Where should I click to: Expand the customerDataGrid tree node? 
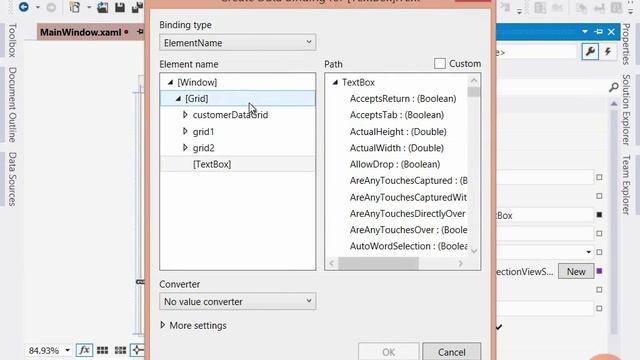185,115
